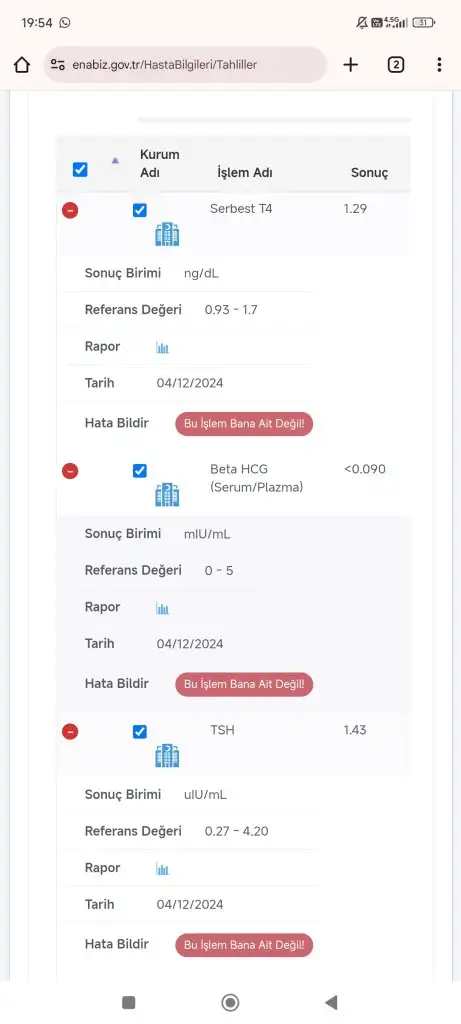Sort by the Sonuç column header
Image resolution: width=461 pixels, height=1024 pixels.
coord(370,173)
